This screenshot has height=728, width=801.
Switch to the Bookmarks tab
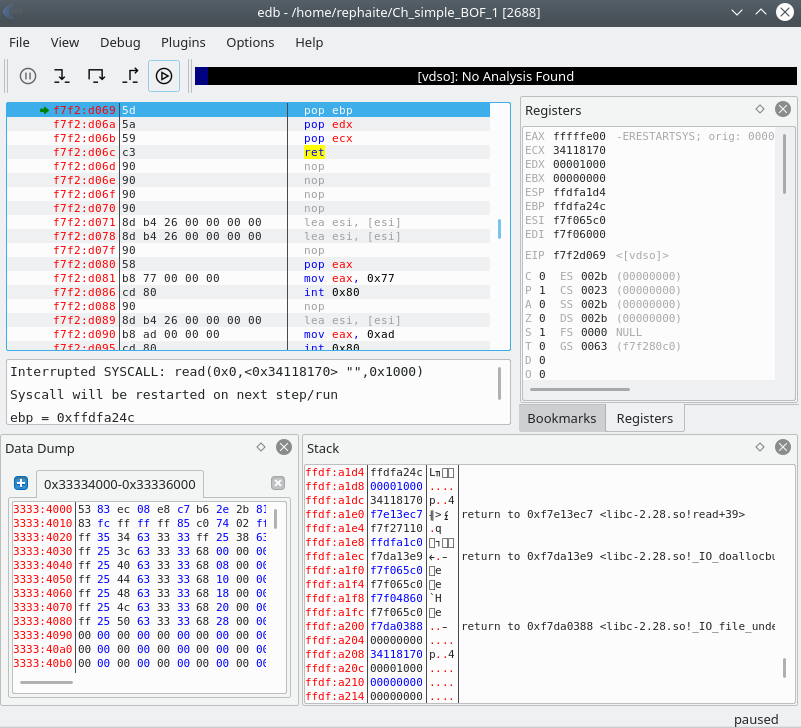coord(562,418)
